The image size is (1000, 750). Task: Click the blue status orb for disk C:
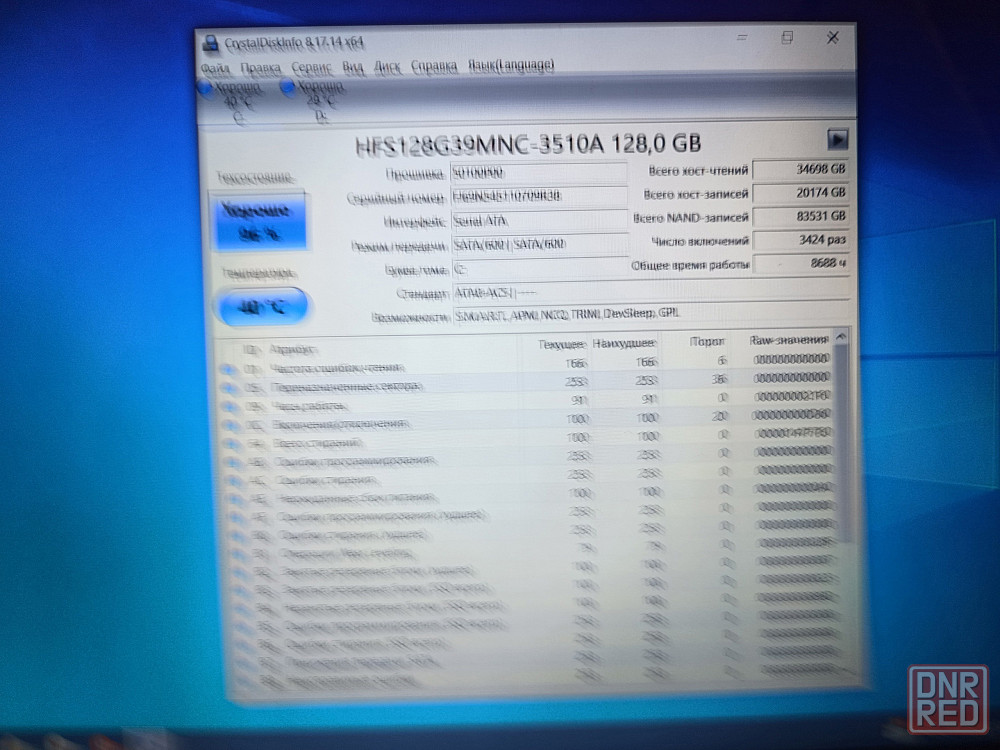pos(205,88)
